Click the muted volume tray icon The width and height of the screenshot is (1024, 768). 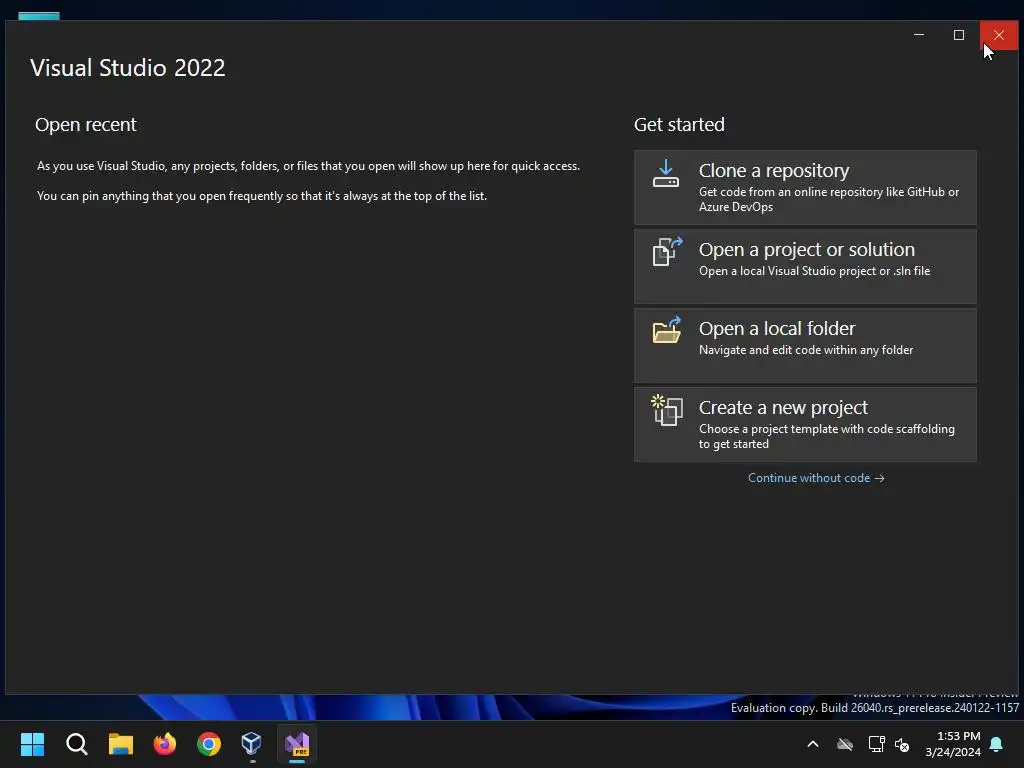[x=903, y=744]
